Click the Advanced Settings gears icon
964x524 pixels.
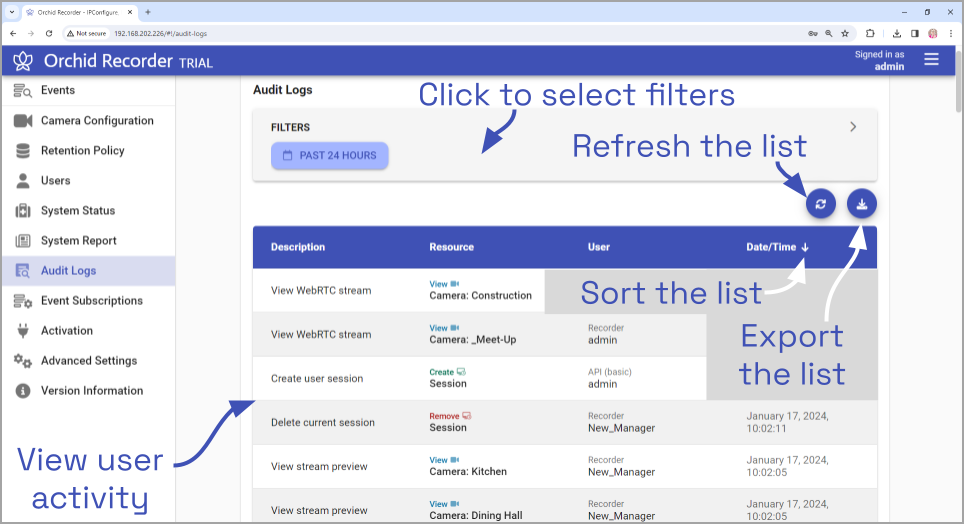click(x=23, y=361)
